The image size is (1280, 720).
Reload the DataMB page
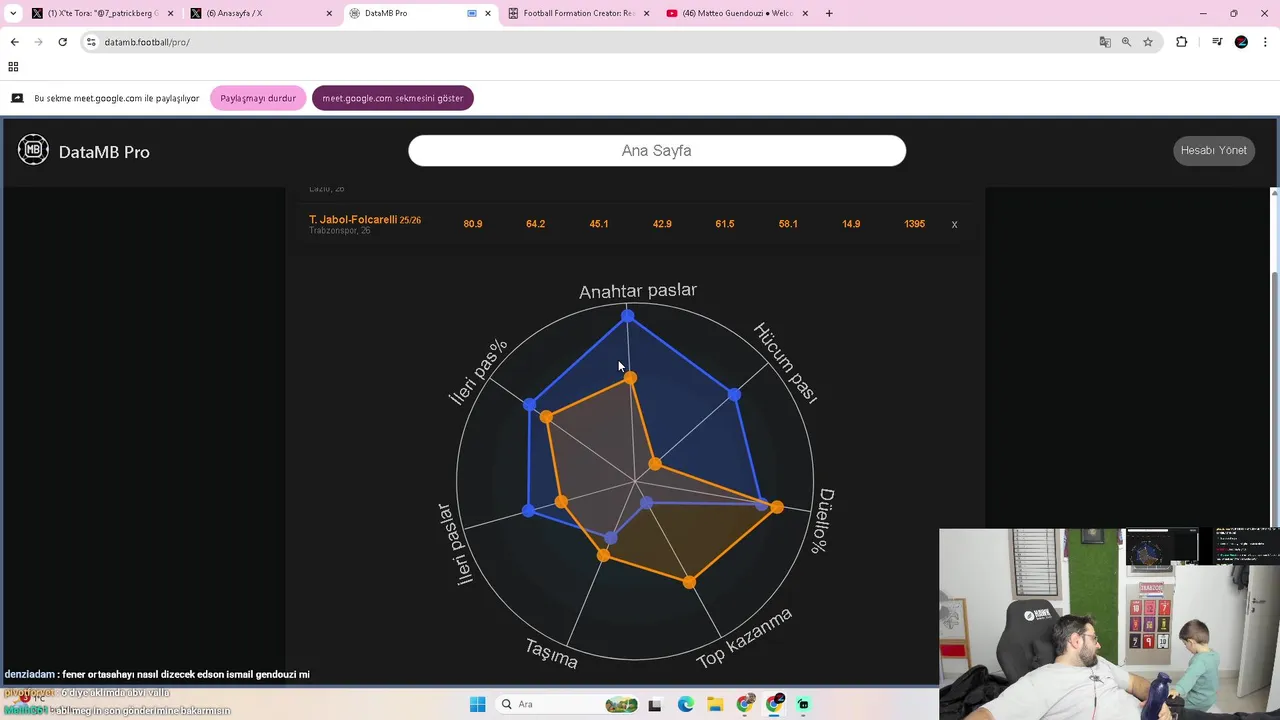(x=62, y=42)
